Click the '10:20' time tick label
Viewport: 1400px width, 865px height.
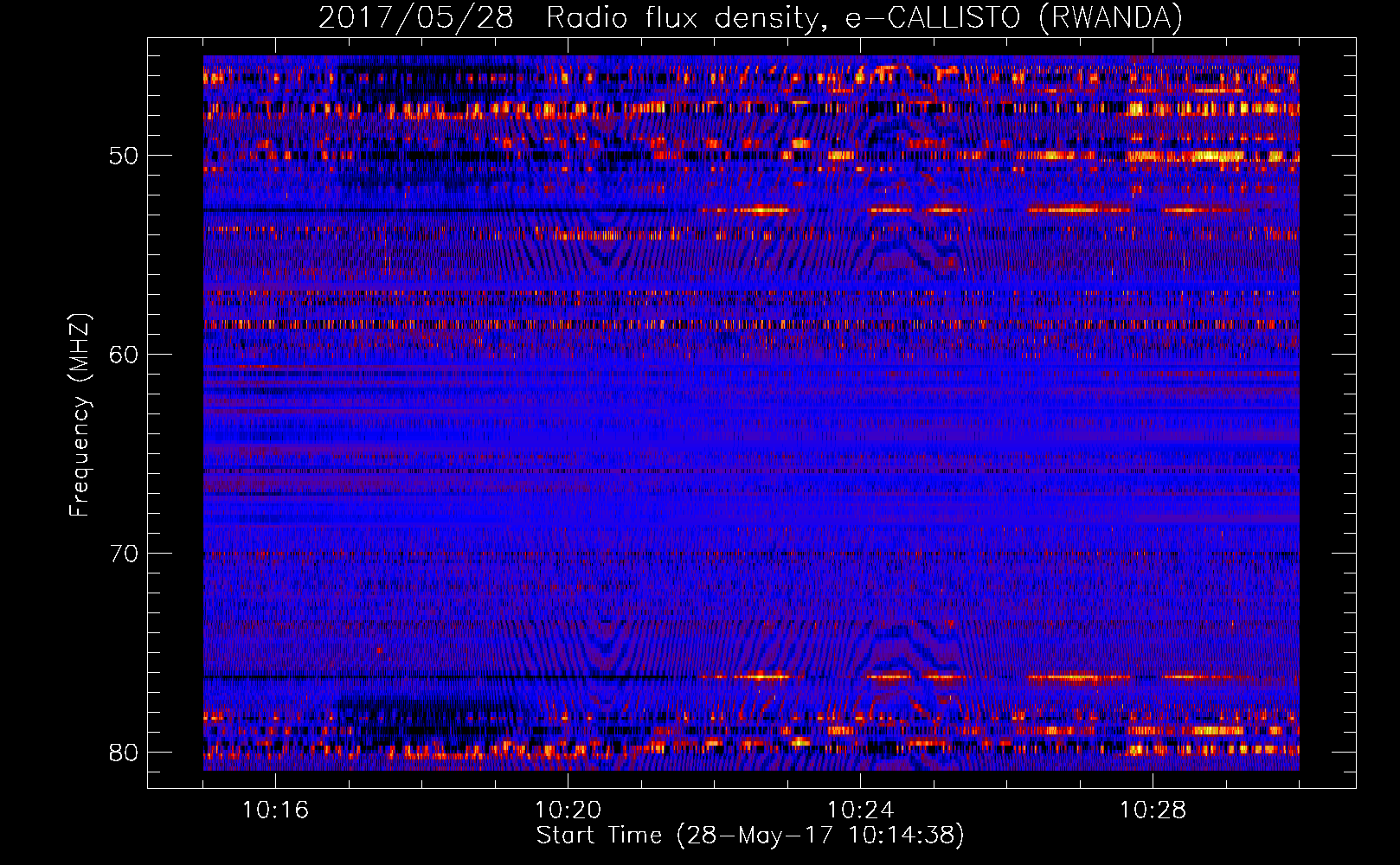click(x=568, y=811)
